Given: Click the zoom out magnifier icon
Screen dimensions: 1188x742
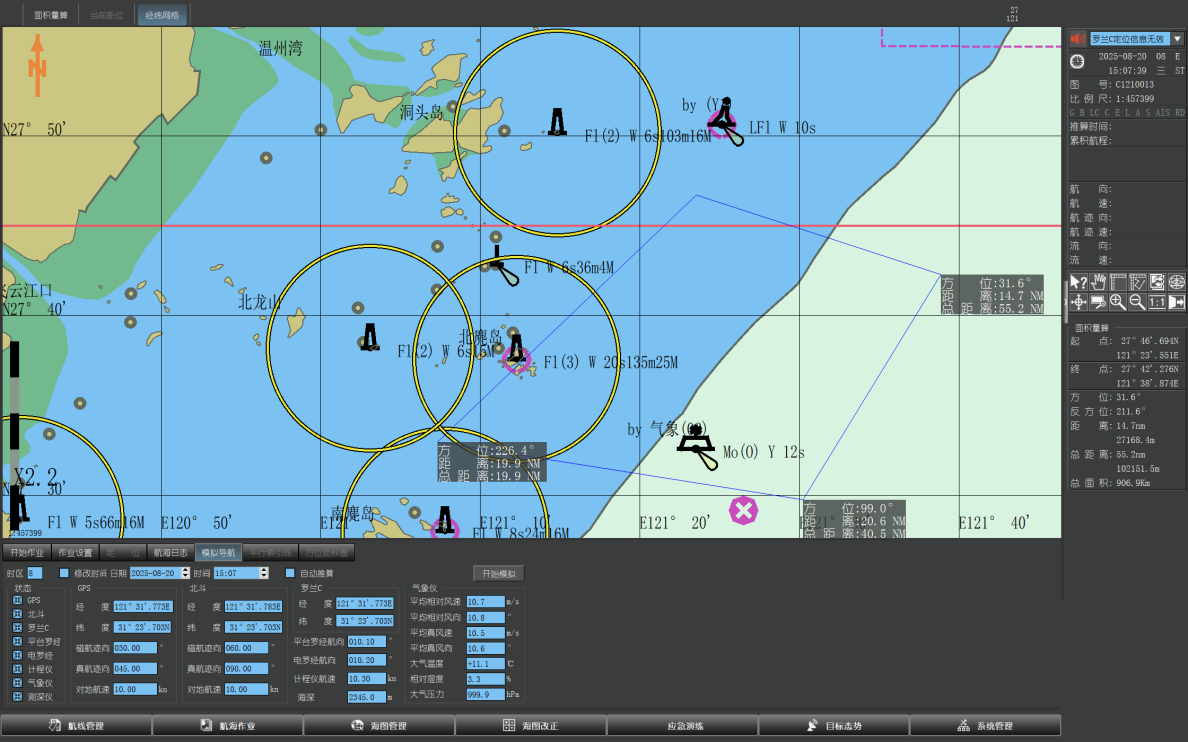Looking at the screenshot, I should 1137,301.
